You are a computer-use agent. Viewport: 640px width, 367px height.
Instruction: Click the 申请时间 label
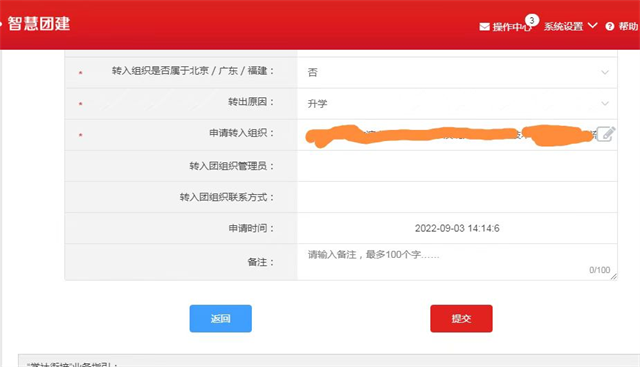point(251,228)
